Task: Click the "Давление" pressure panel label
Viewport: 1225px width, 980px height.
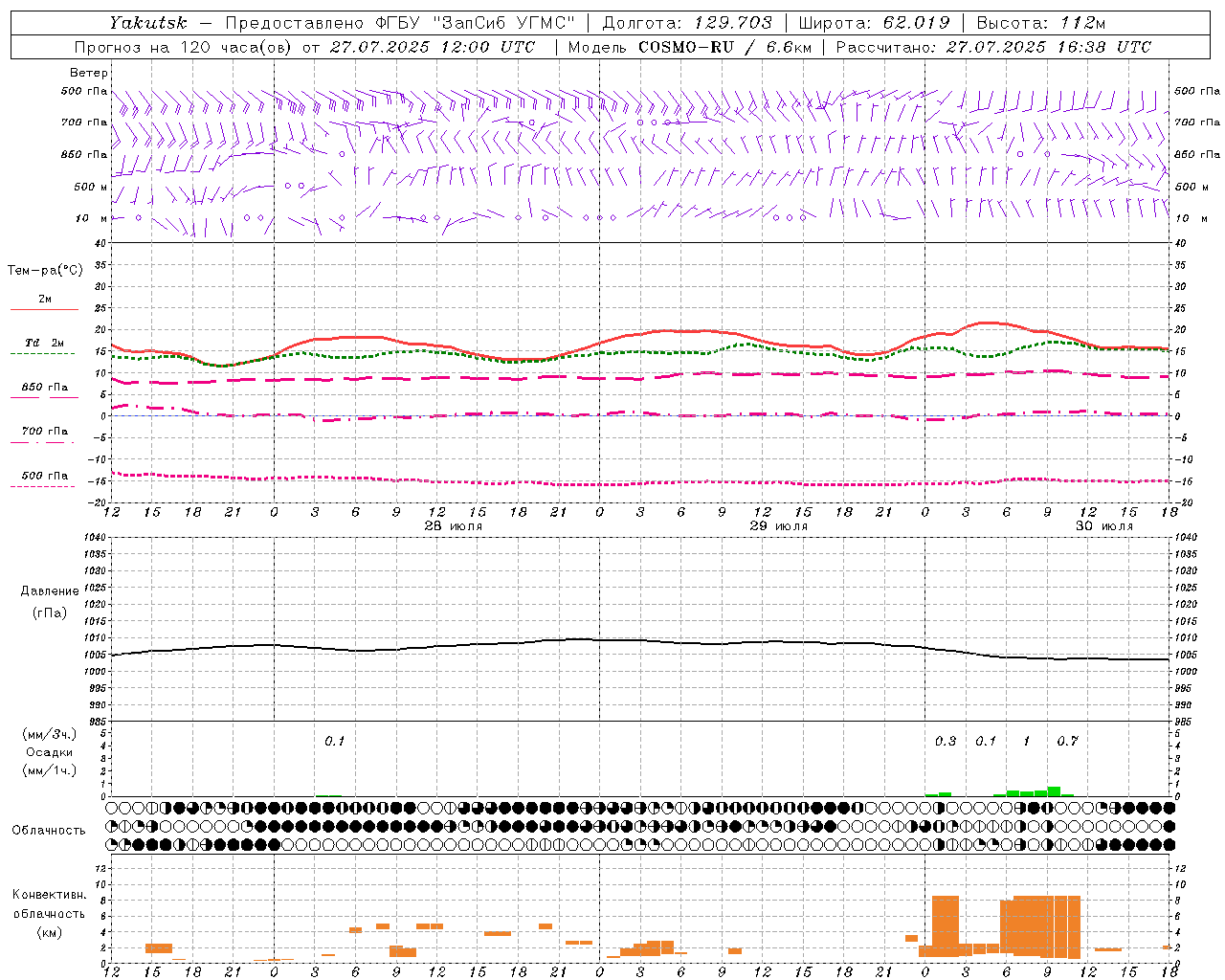Action: click(50, 591)
